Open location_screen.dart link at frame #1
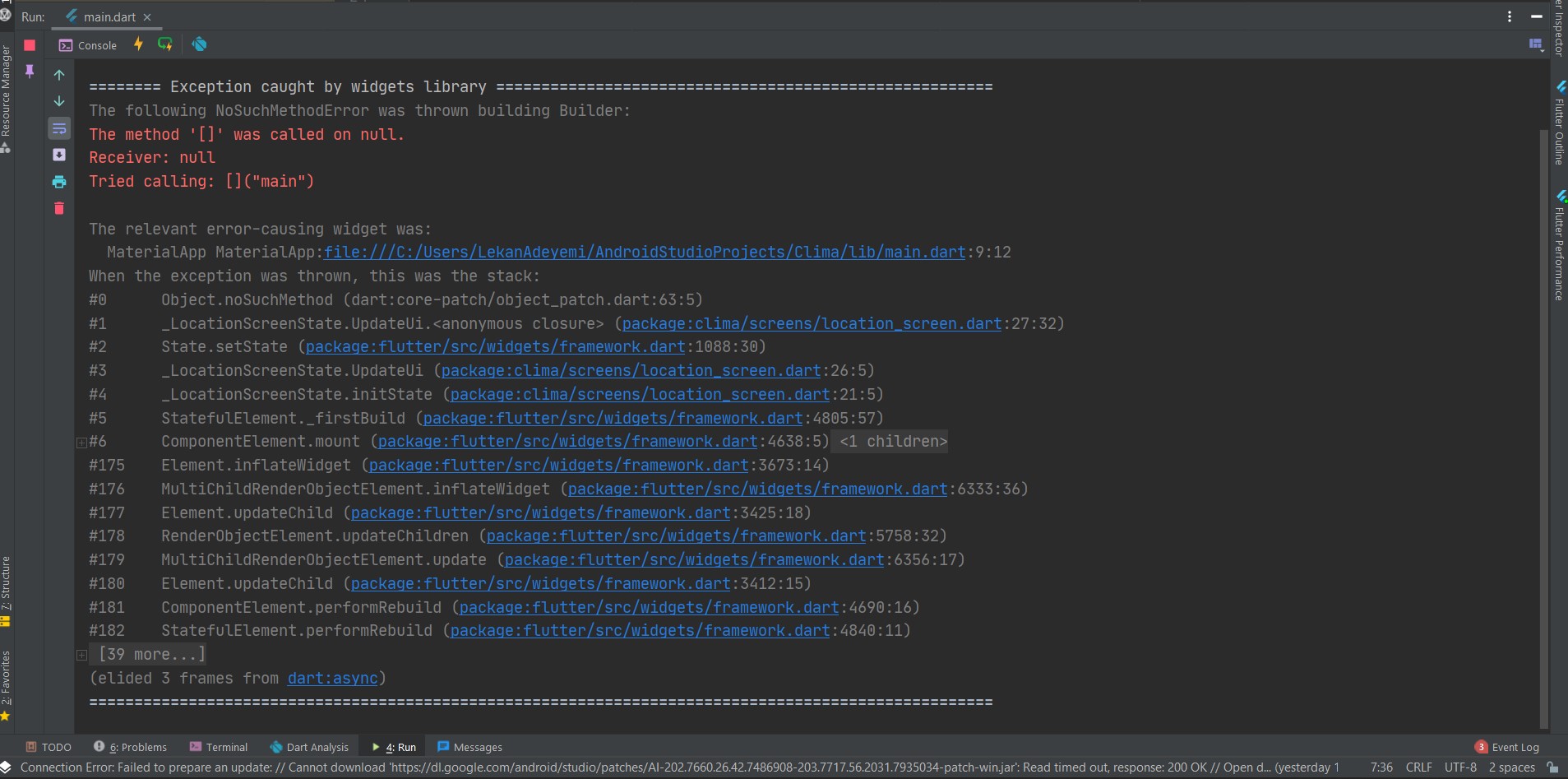 coord(812,324)
